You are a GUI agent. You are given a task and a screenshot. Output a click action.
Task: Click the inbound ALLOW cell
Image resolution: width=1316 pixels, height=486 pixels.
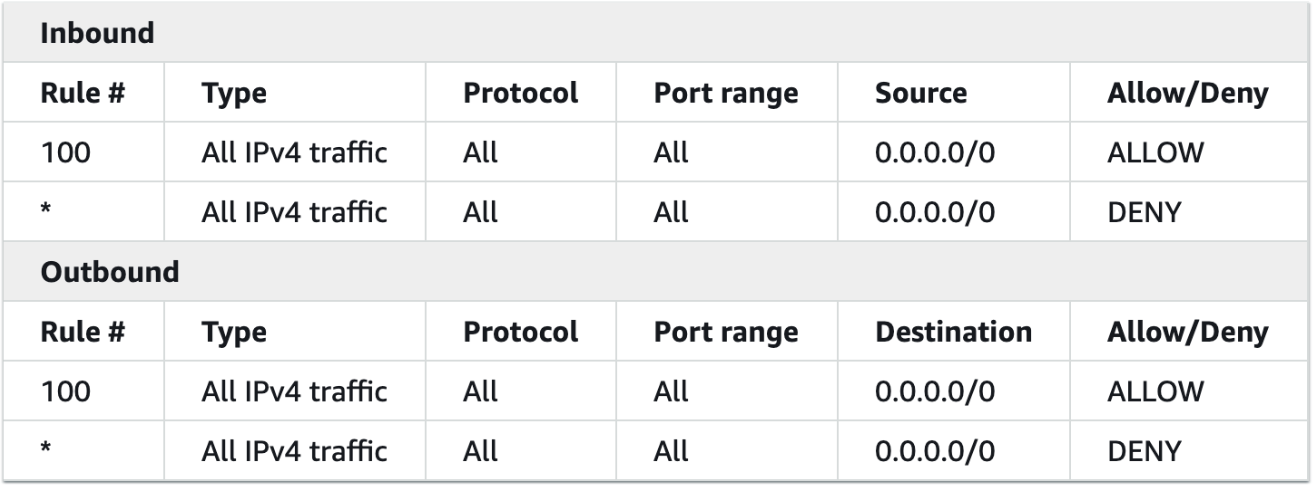pyautogui.click(x=1155, y=153)
